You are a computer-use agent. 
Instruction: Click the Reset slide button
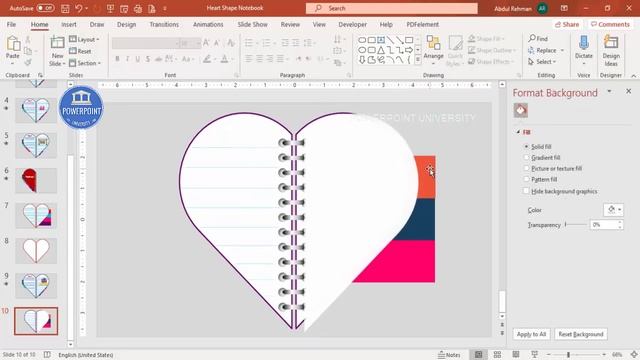coord(80,51)
